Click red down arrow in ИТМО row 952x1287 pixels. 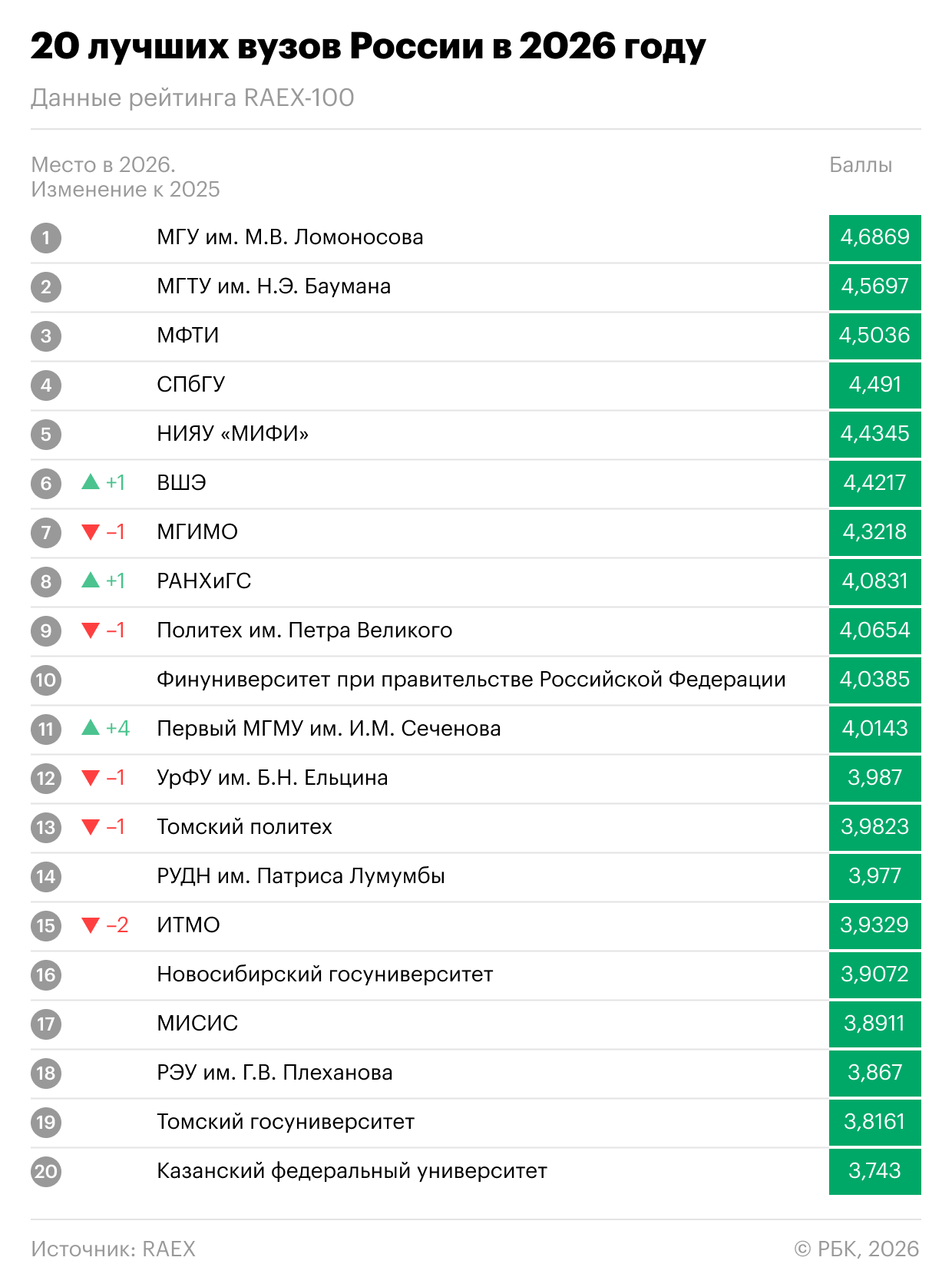pos(91,925)
